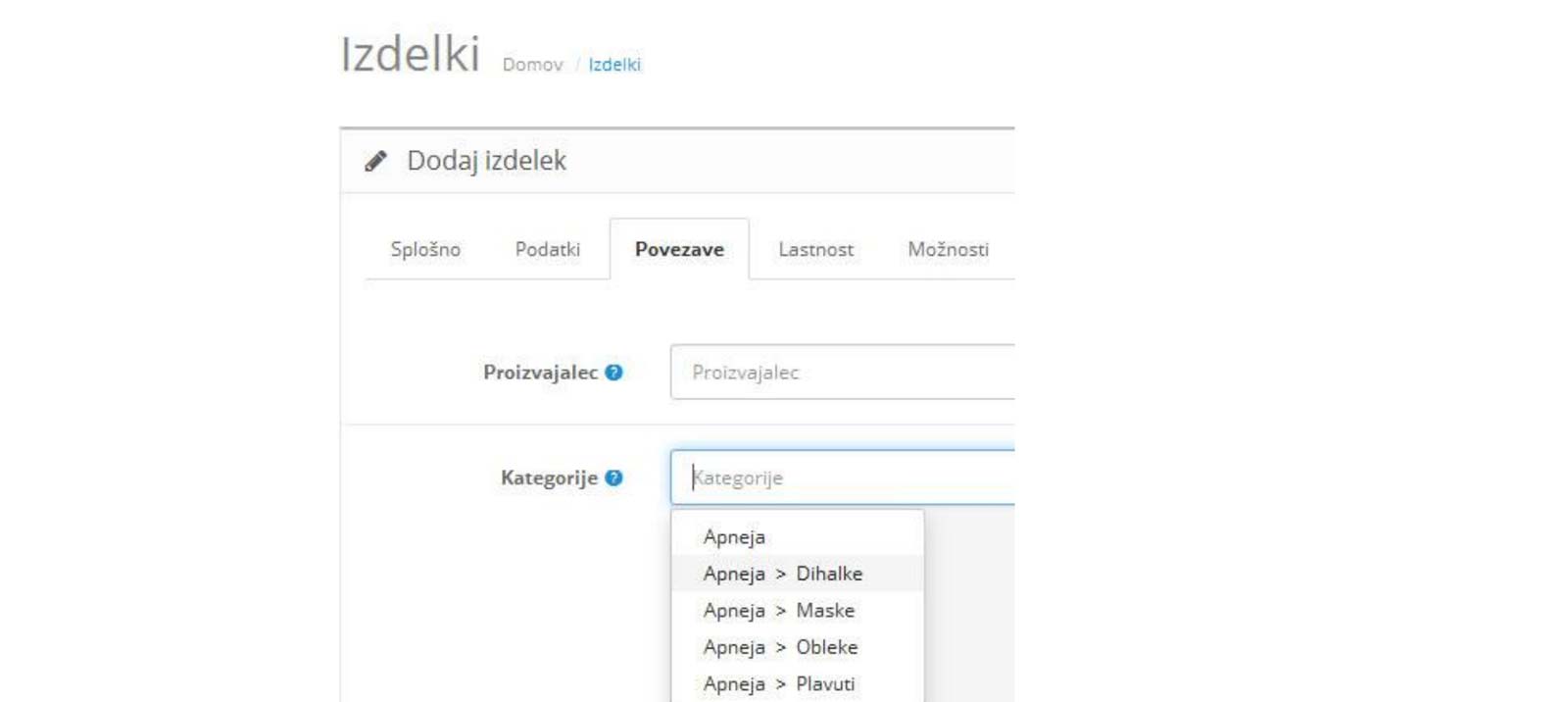Viewport: 1568px width, 702px height.
Task: Click the help icon next to Proizvajalec
Action: point(614,373)
